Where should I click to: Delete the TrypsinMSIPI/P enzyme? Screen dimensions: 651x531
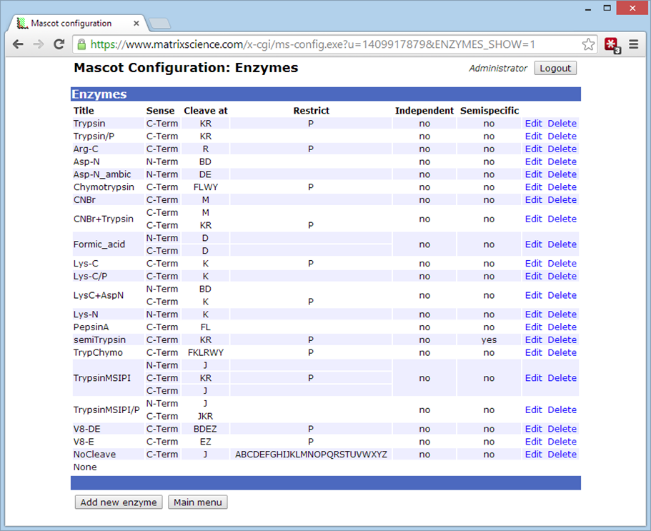[562, 410]
